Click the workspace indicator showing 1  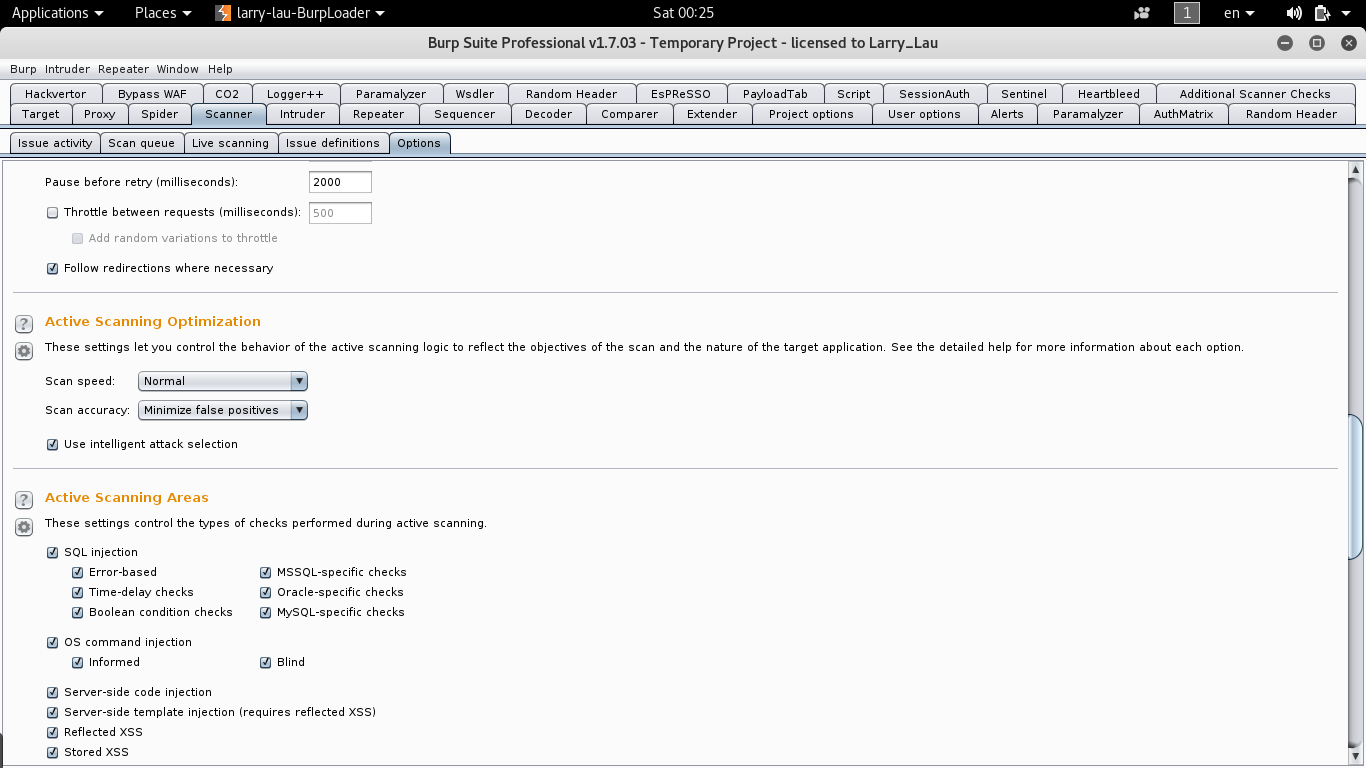[x=1186, y=13]
